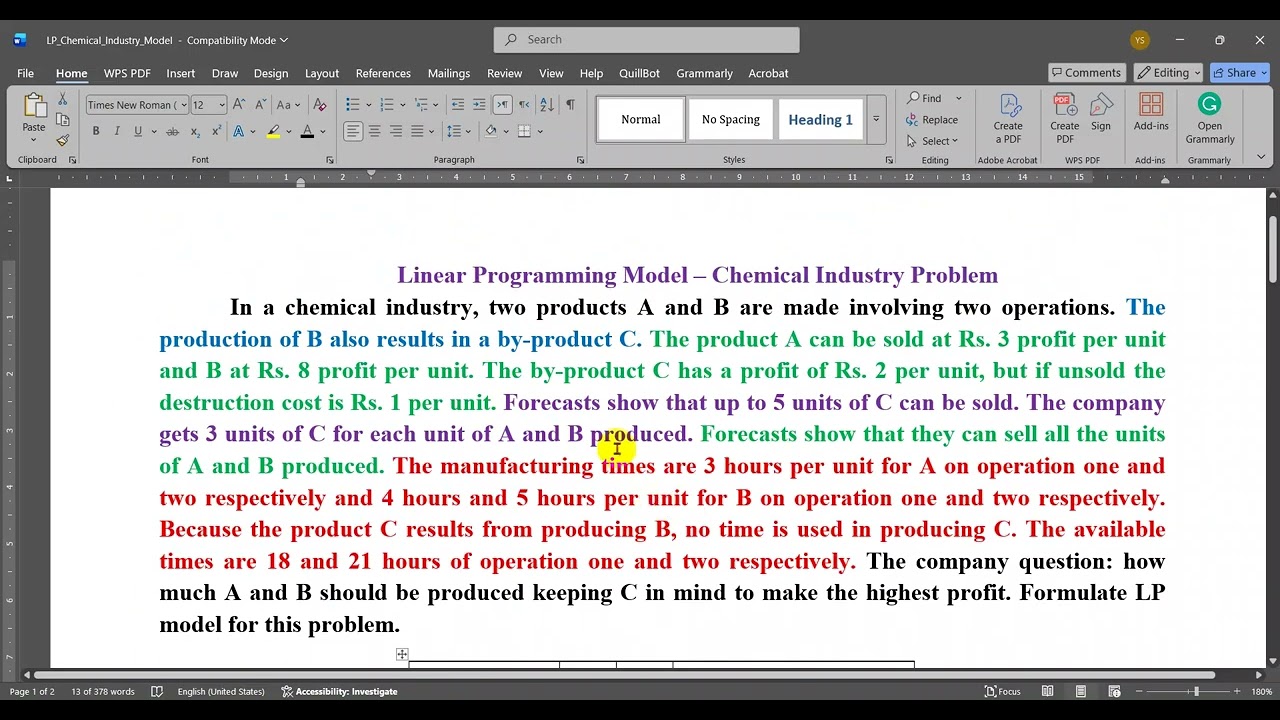The image size is (1280, 720).
Task: Center align the paragraph
Action: coord(374,131)
